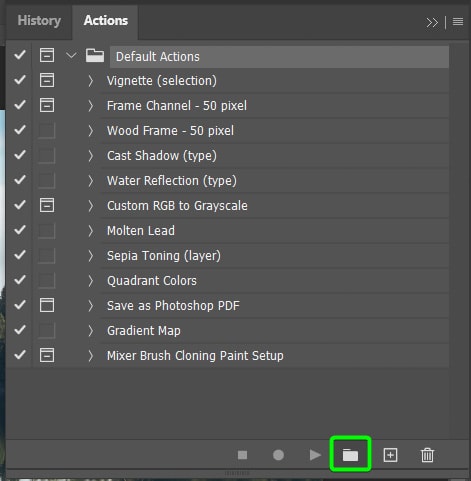
Task: Play the selected action
Action: [315, 455]
